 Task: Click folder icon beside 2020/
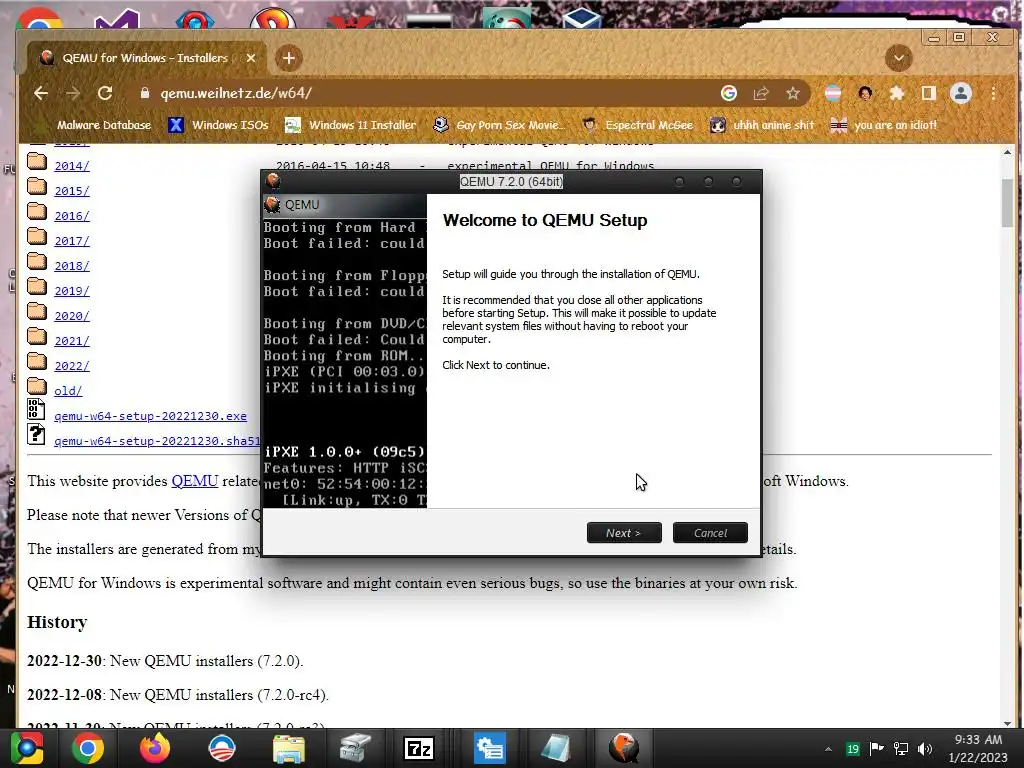click(x=37, y=312)
